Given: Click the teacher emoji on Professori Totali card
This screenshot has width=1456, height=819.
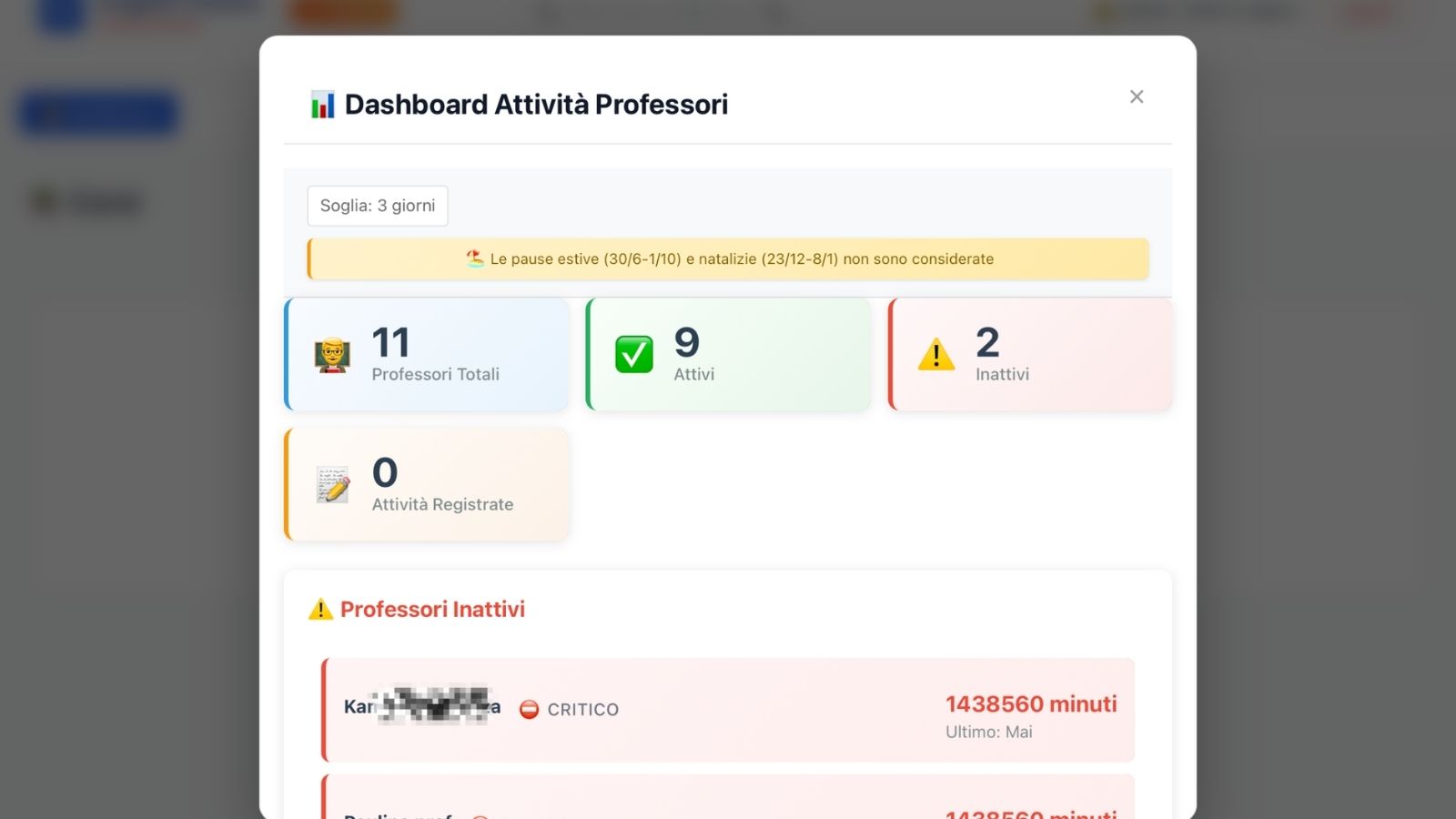Looking at the screenshot, I should pyautogui.click(x=332, y=356).
